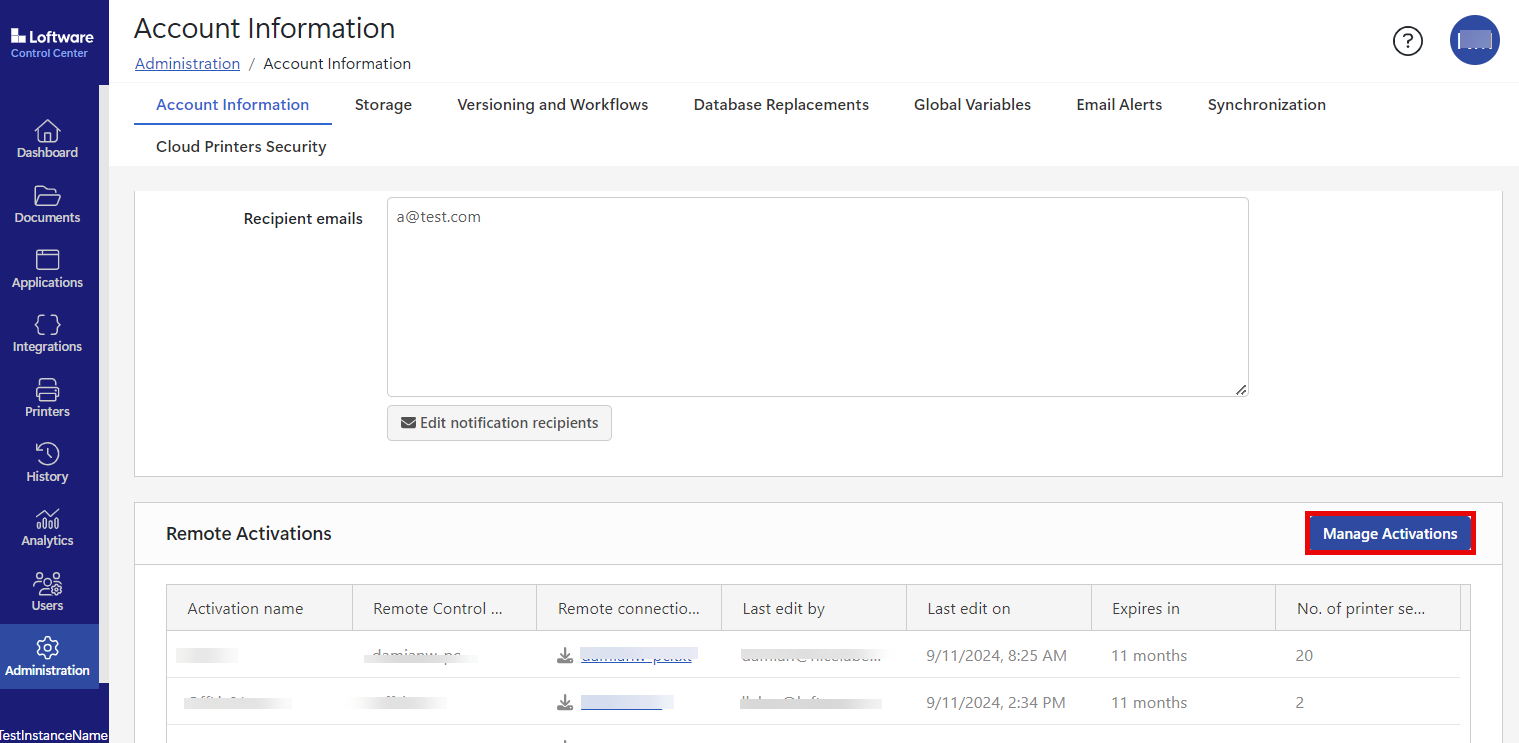
Task: Switch to the Storage tab
Action: click(383, 105)
